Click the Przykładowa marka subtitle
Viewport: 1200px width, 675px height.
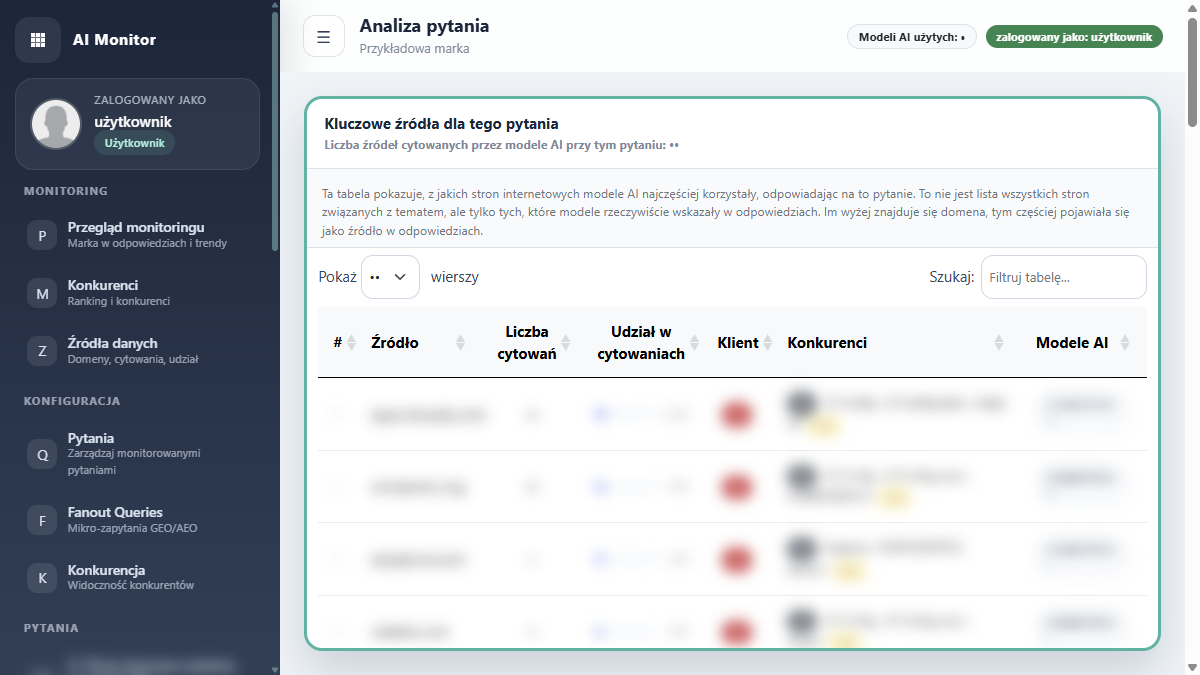click(414, 48)
